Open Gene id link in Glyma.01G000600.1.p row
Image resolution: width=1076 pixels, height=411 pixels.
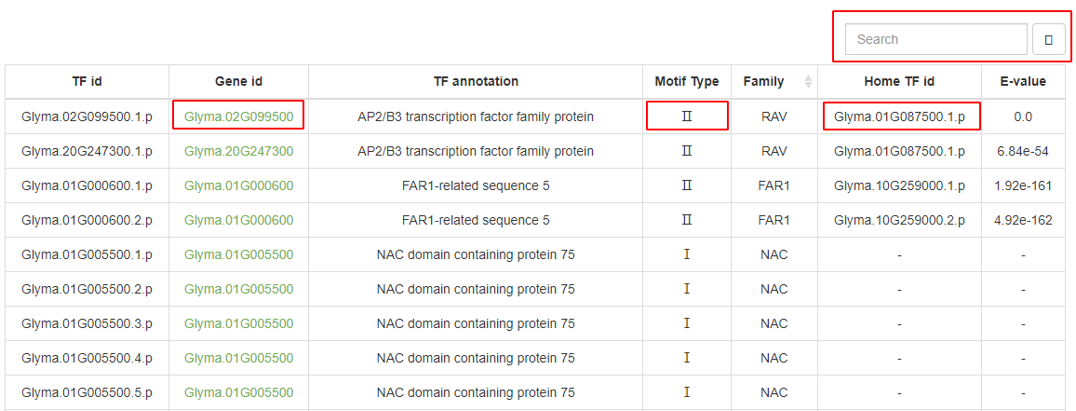click(239, 186)
